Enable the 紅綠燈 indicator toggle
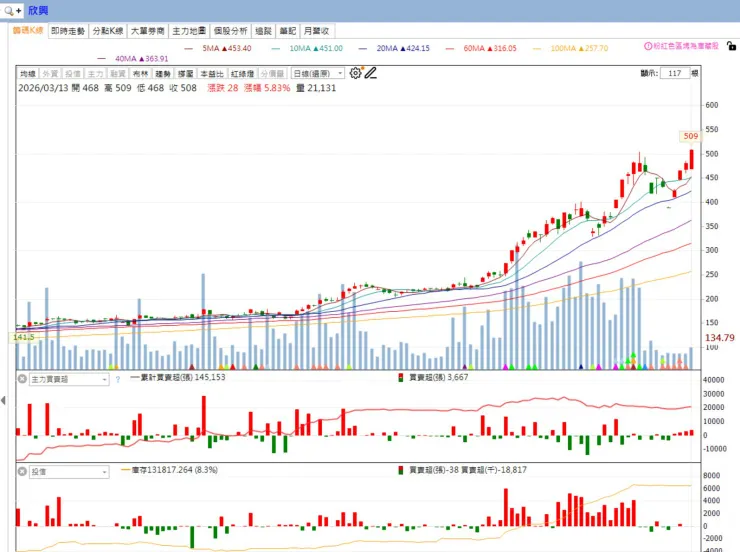This screenshot has width=740, height=552. click(243, 74)
